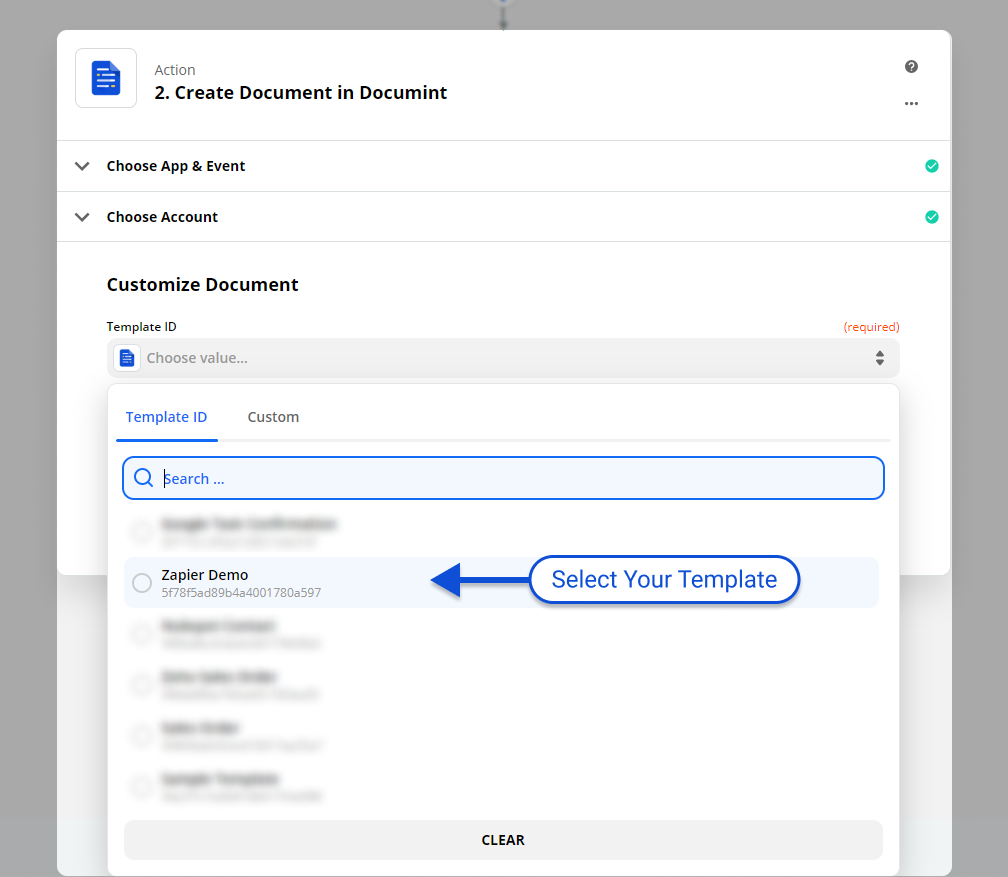This screenshot has height=877, width=1008.
Task: Open the help question mark icon
Action: pyautogui.click(x=911, y=67)
